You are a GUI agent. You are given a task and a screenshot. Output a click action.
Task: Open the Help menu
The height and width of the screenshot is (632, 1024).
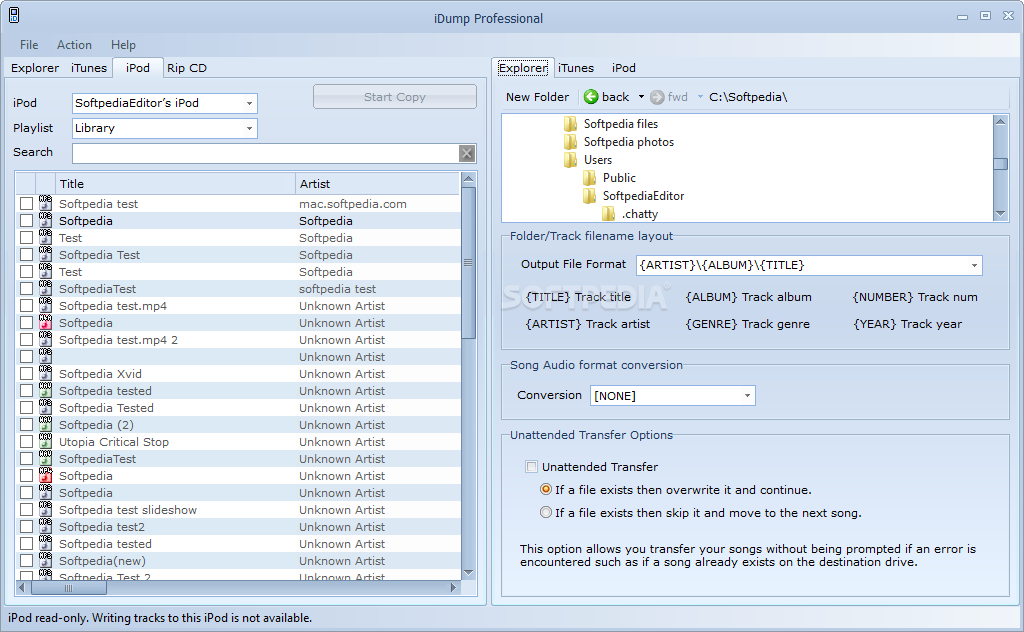[x=123, y=44]
